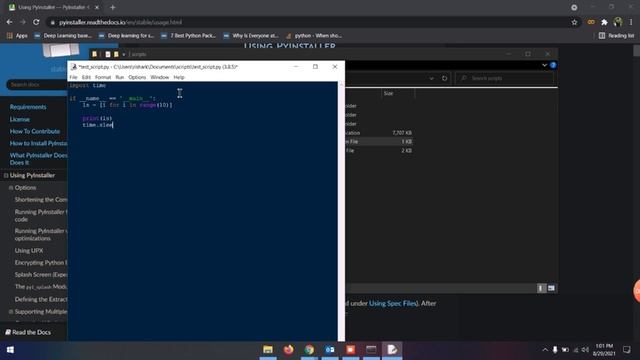
Task: Open the Window menu in IDLE
Action: 160,77
